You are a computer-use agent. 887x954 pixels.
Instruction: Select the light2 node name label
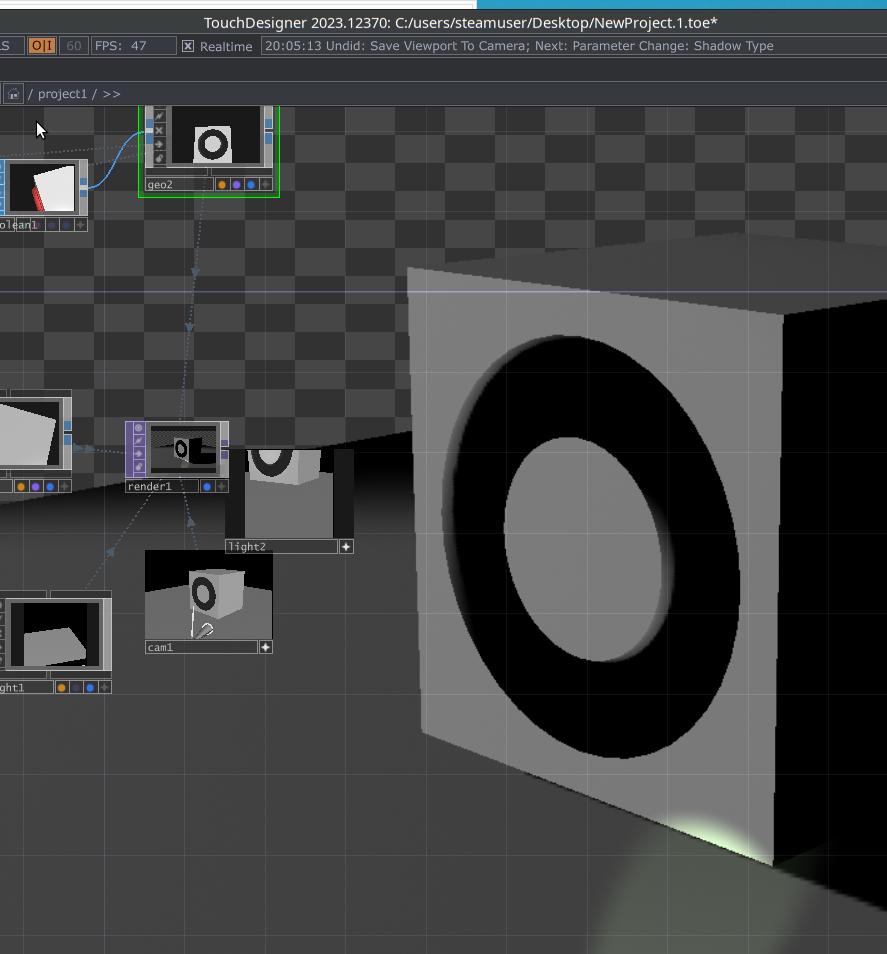click(282, 546)
